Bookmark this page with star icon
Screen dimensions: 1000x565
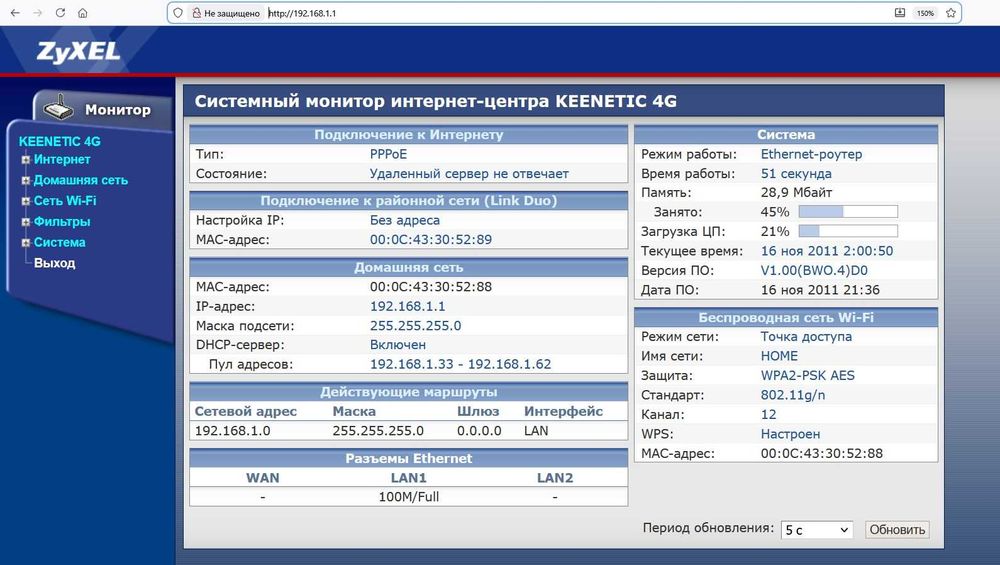click(x=950, y=13)
